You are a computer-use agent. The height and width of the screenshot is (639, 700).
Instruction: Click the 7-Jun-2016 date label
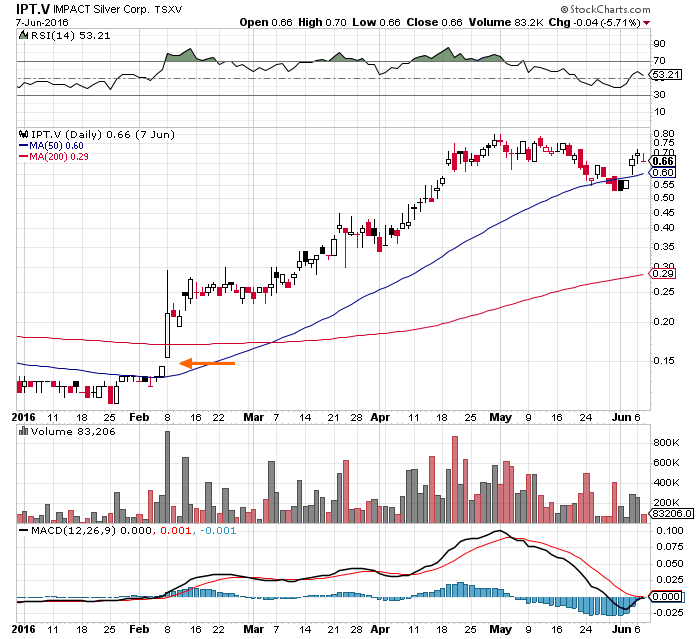42,22
